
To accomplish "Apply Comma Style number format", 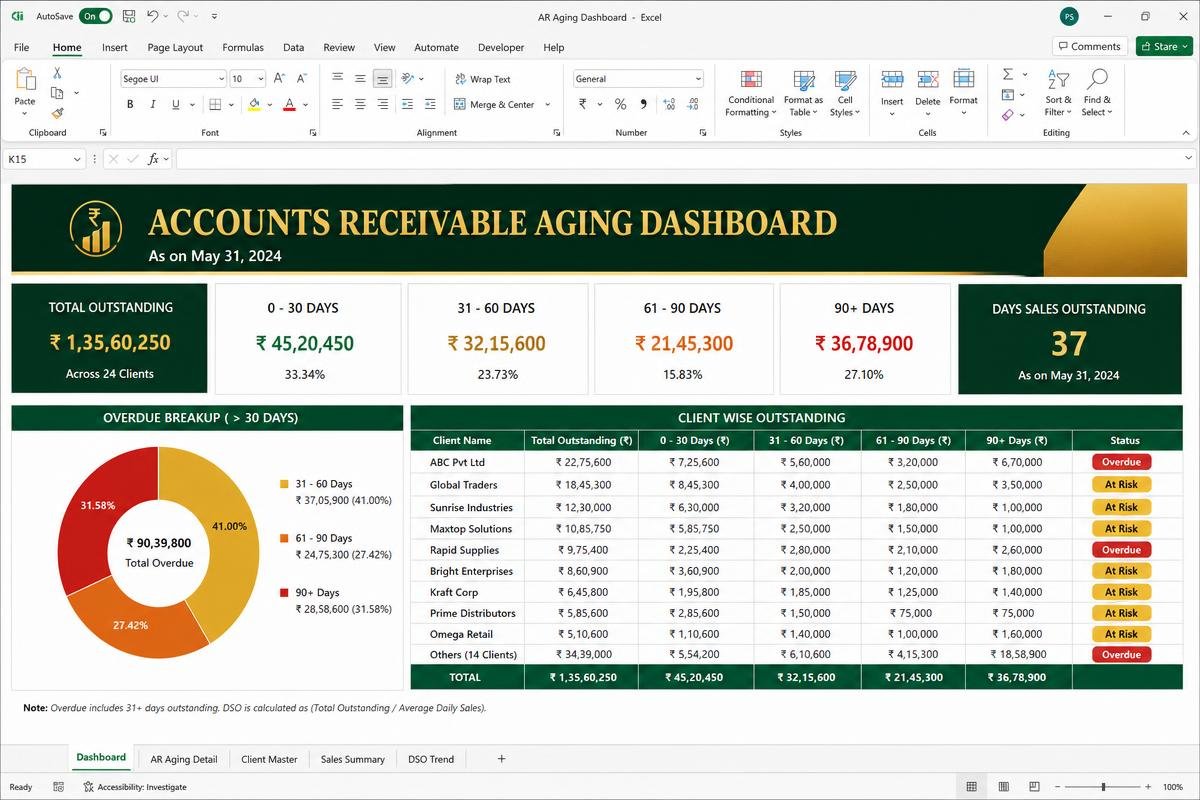I will [x=643, y=104].
